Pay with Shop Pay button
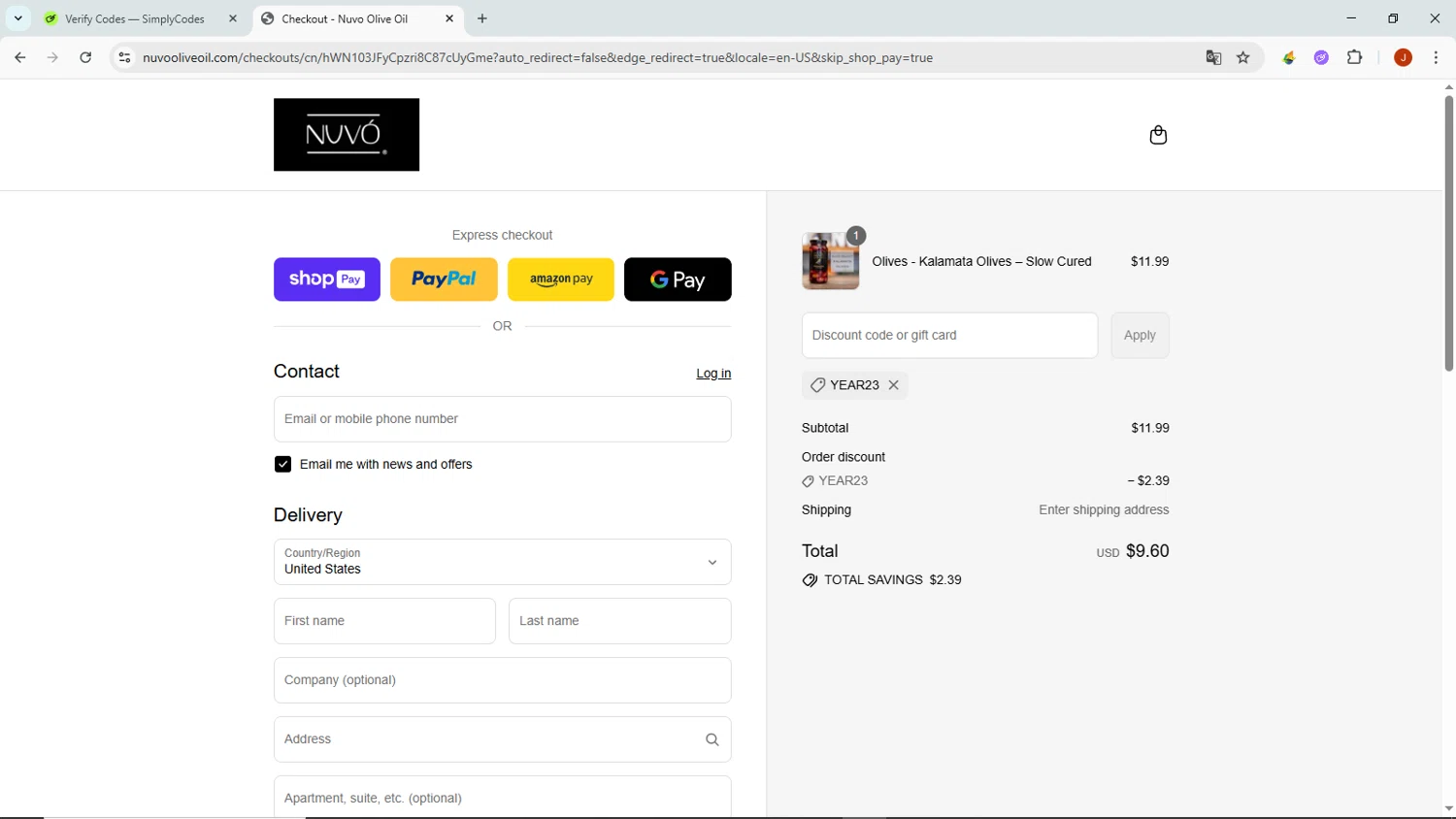The image size is (1456, 819). (327, 279)
